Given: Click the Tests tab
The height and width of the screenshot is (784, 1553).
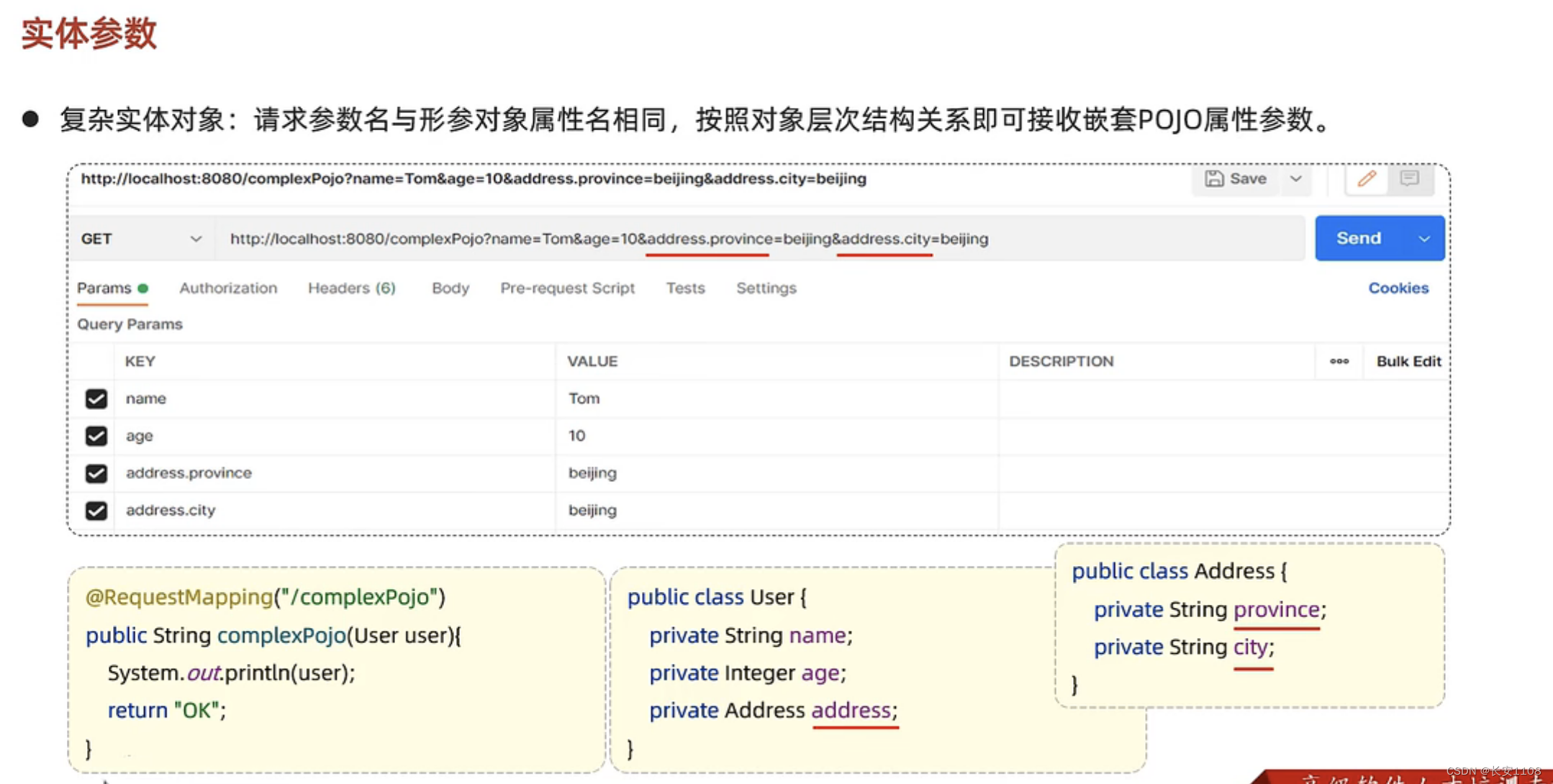Looking at the screenshot, I should (x=685, y=289).
